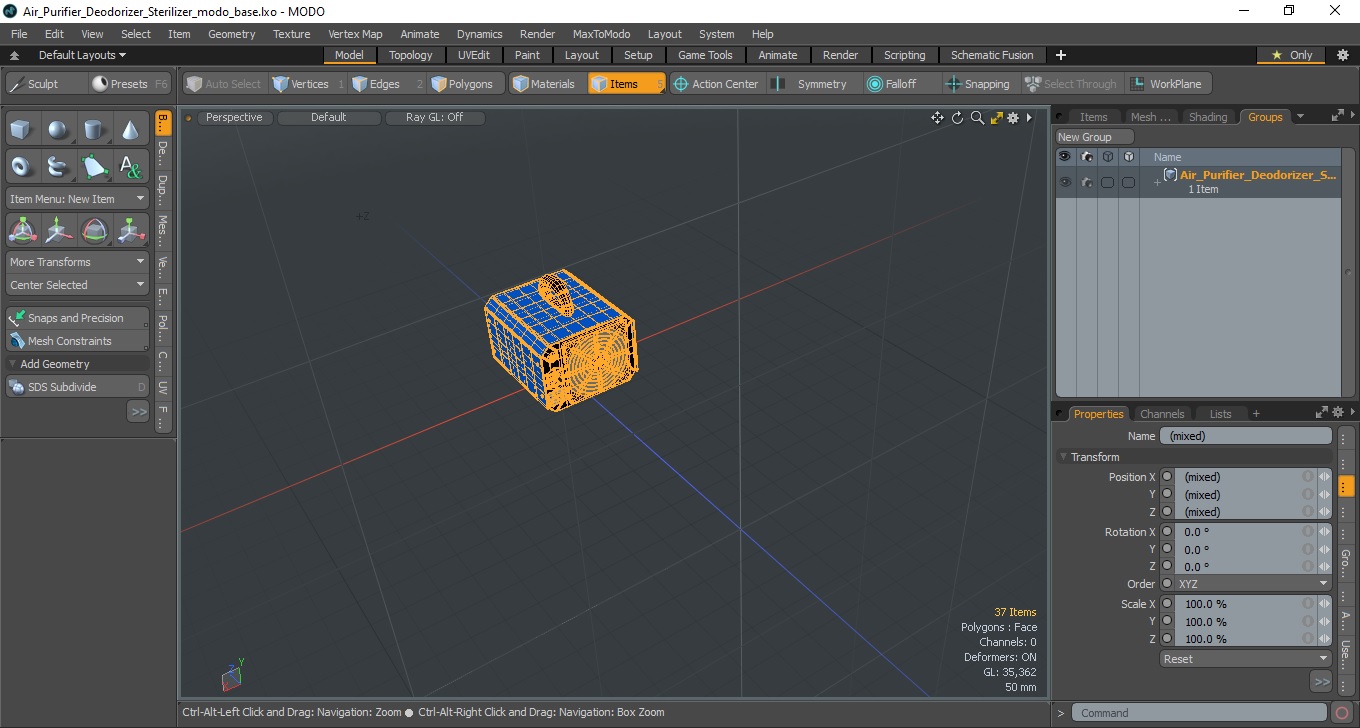The height and width of the screenshot is (728, 1360).
Task: Toggle Snapping on or off
Action: point(978,84)
